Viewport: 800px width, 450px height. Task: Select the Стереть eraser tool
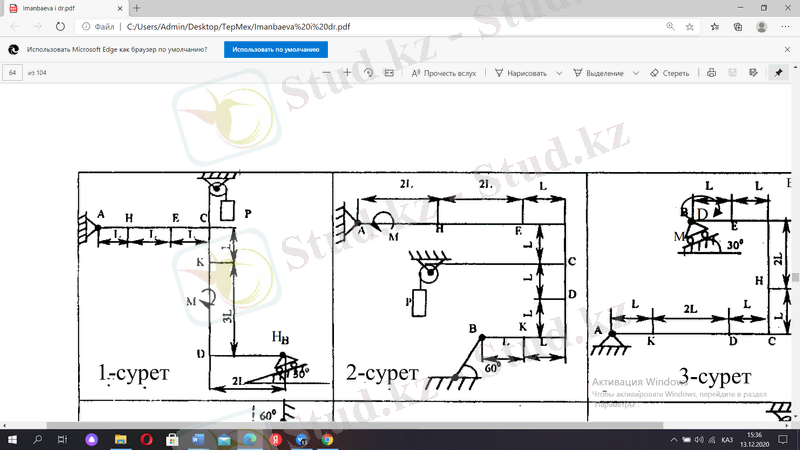[670, 73]
